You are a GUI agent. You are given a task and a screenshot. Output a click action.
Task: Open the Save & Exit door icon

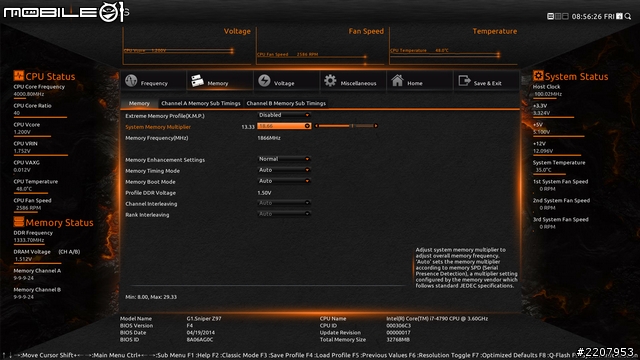point(464,80)
